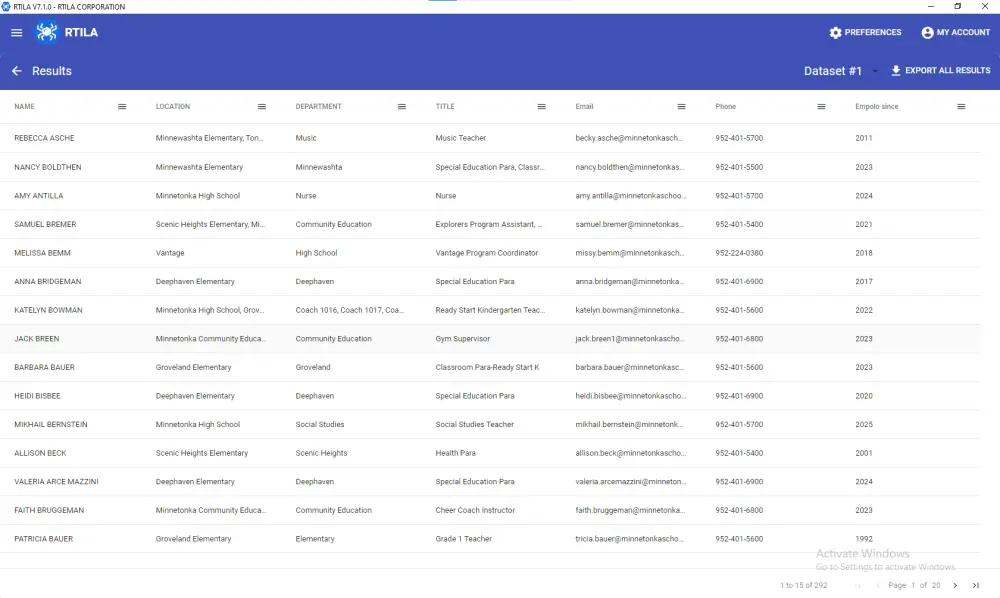
Task: Click the 2001 employment year cell
Action: (864, 453)
